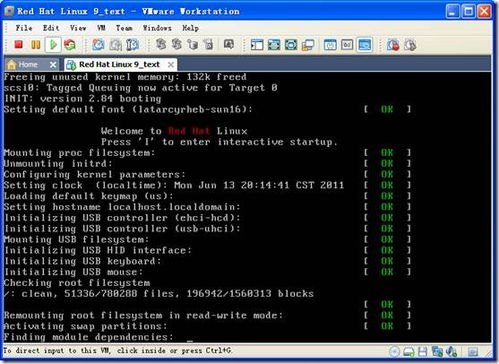This screenshot has width=499, height=364.
Task: Click the 'INIT: version 2.84 booting' line
Action: (83, 99)
